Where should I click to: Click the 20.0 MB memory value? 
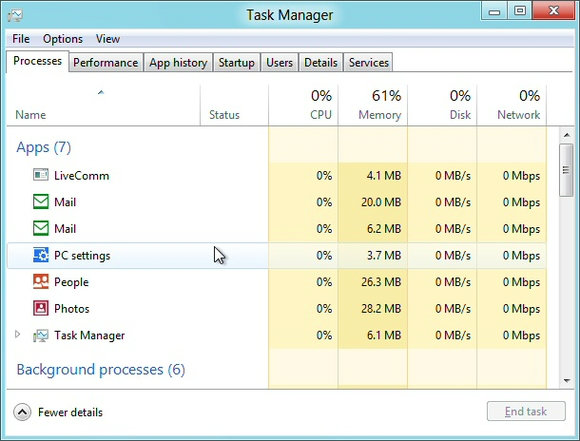pos(381,202)
